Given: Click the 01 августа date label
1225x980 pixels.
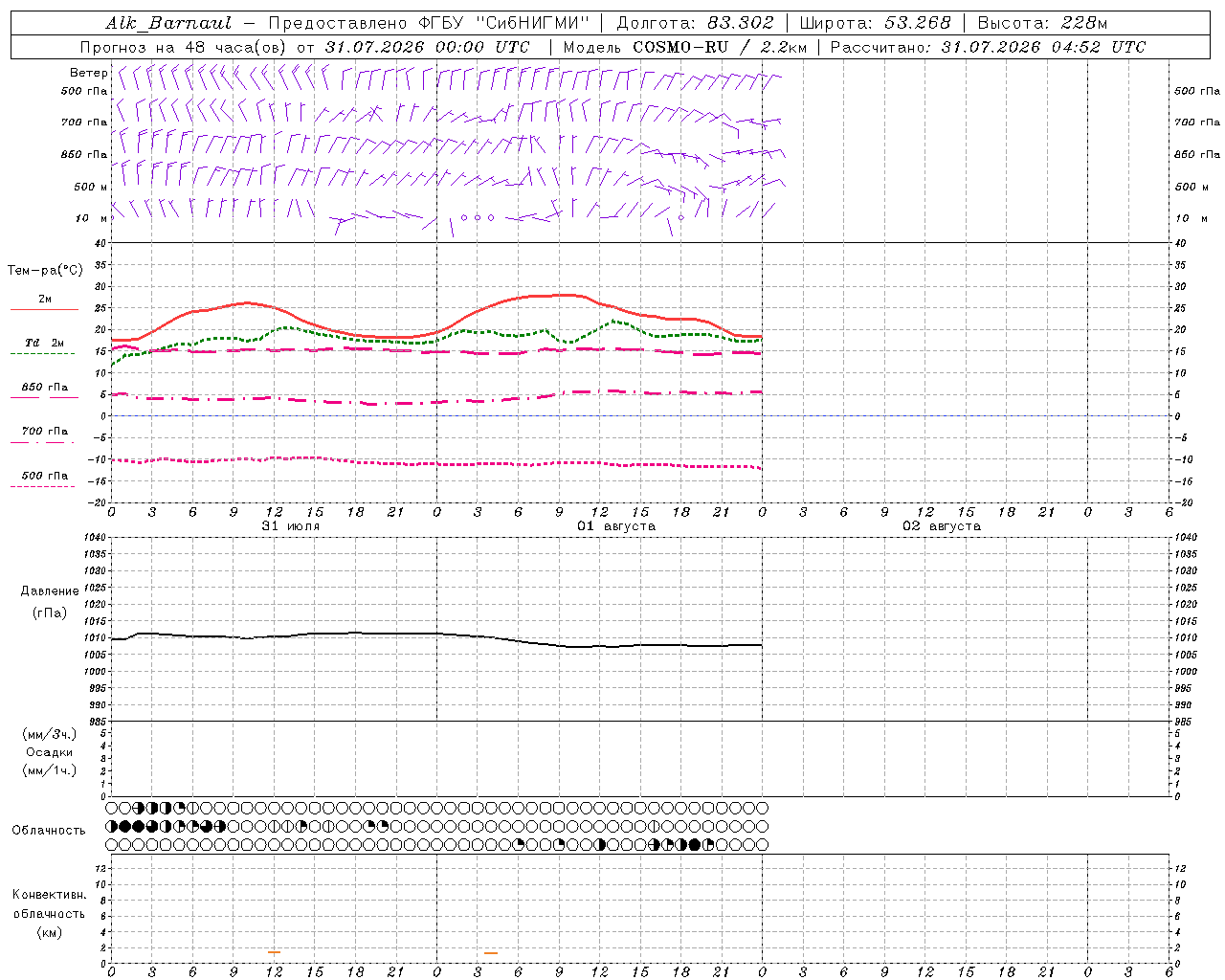Looking at the screenshot, I should [x=616, y=526].
